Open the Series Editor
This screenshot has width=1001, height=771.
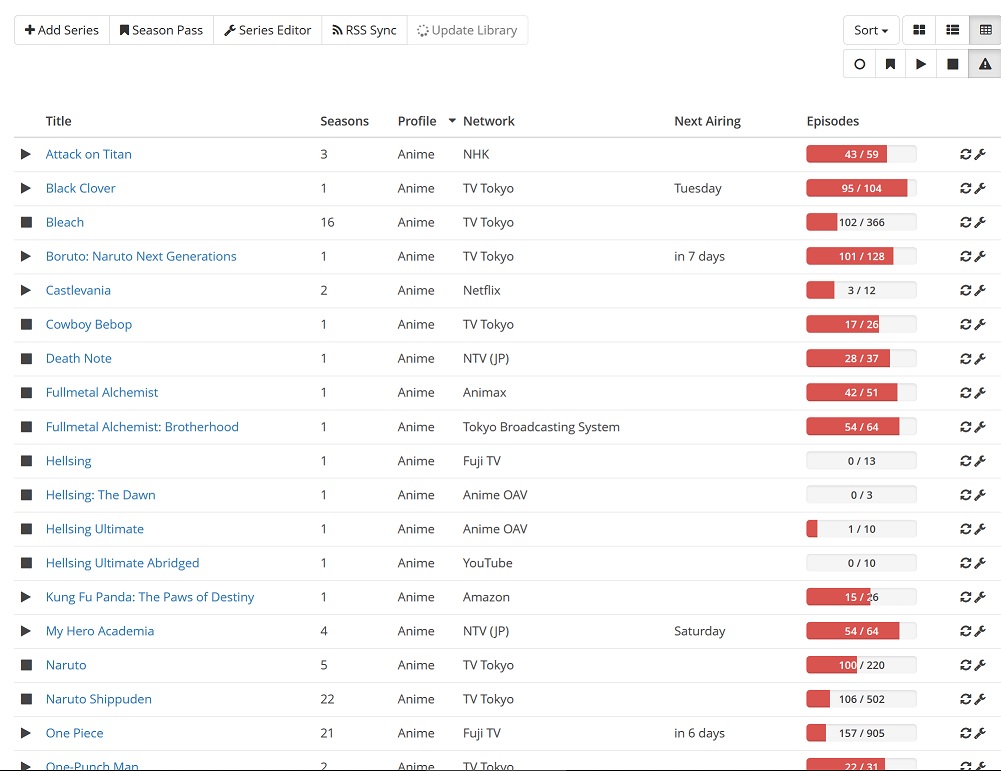[267, 30]
